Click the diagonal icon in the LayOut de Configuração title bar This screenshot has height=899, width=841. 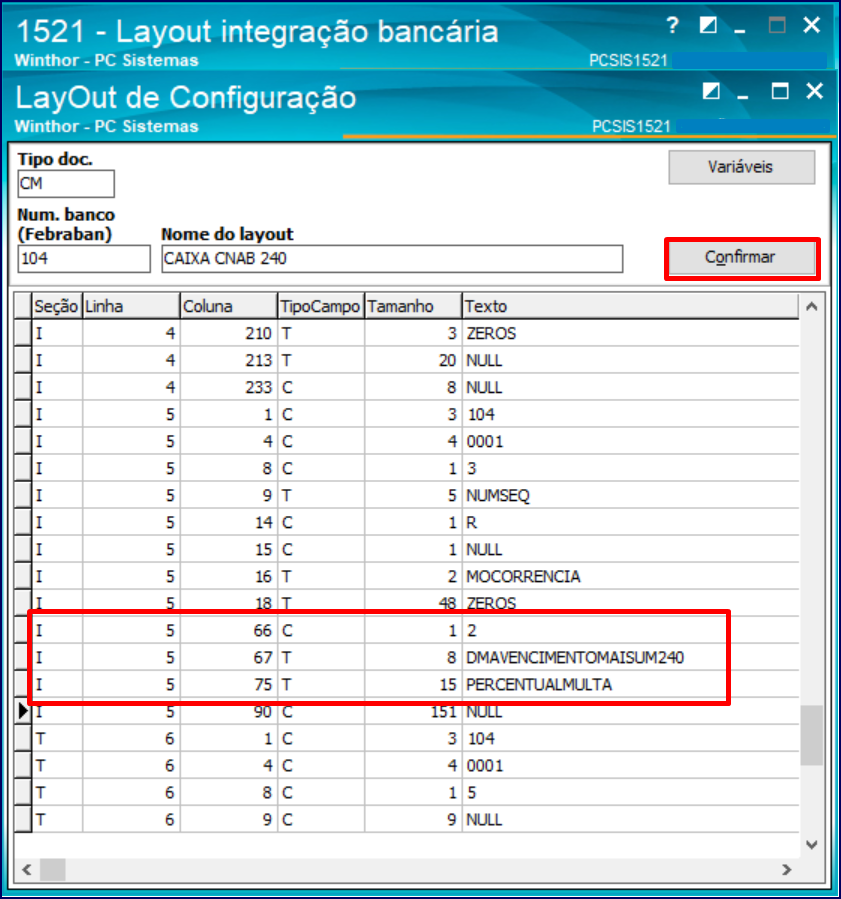coord(711,91)
